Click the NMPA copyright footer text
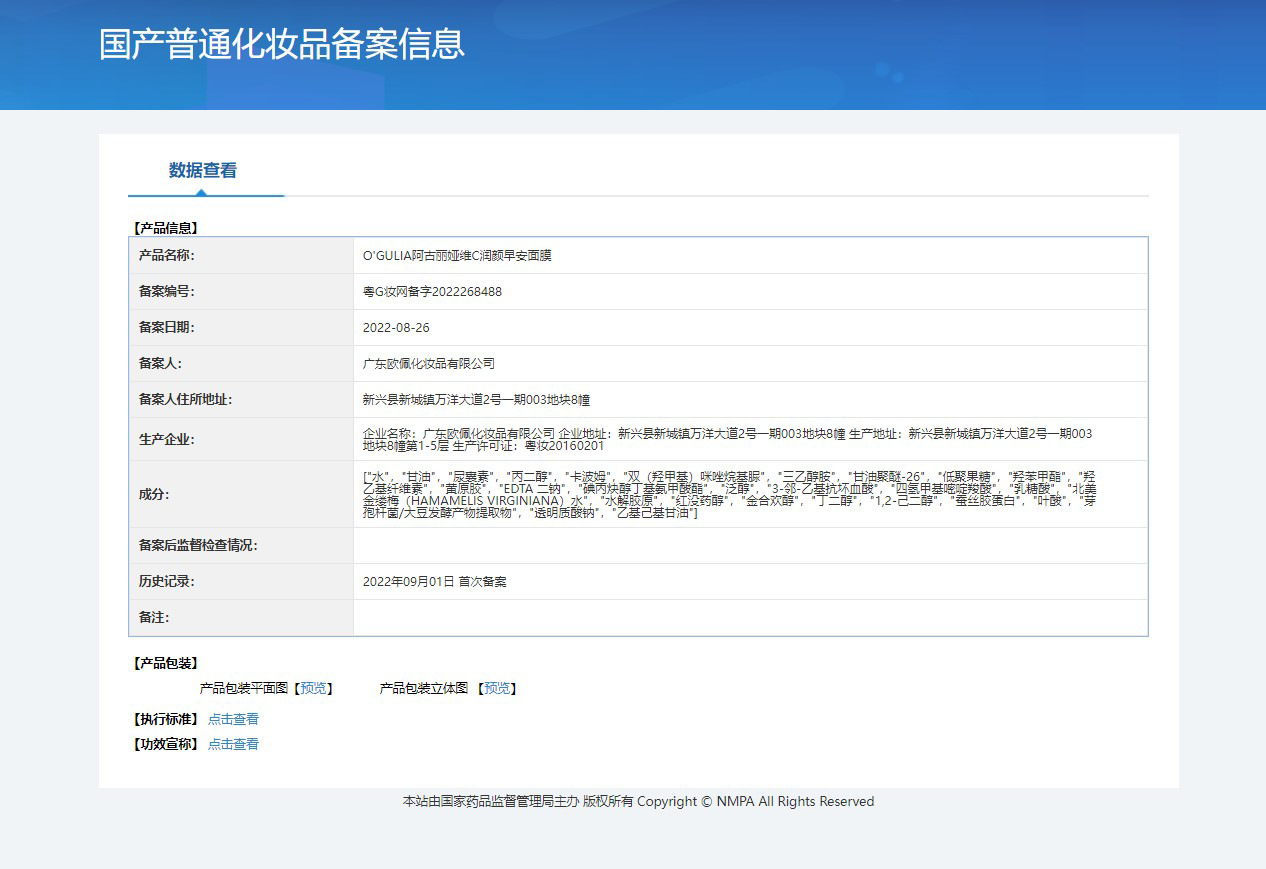This screenshot has width=1266, height=869. point(638,801)
